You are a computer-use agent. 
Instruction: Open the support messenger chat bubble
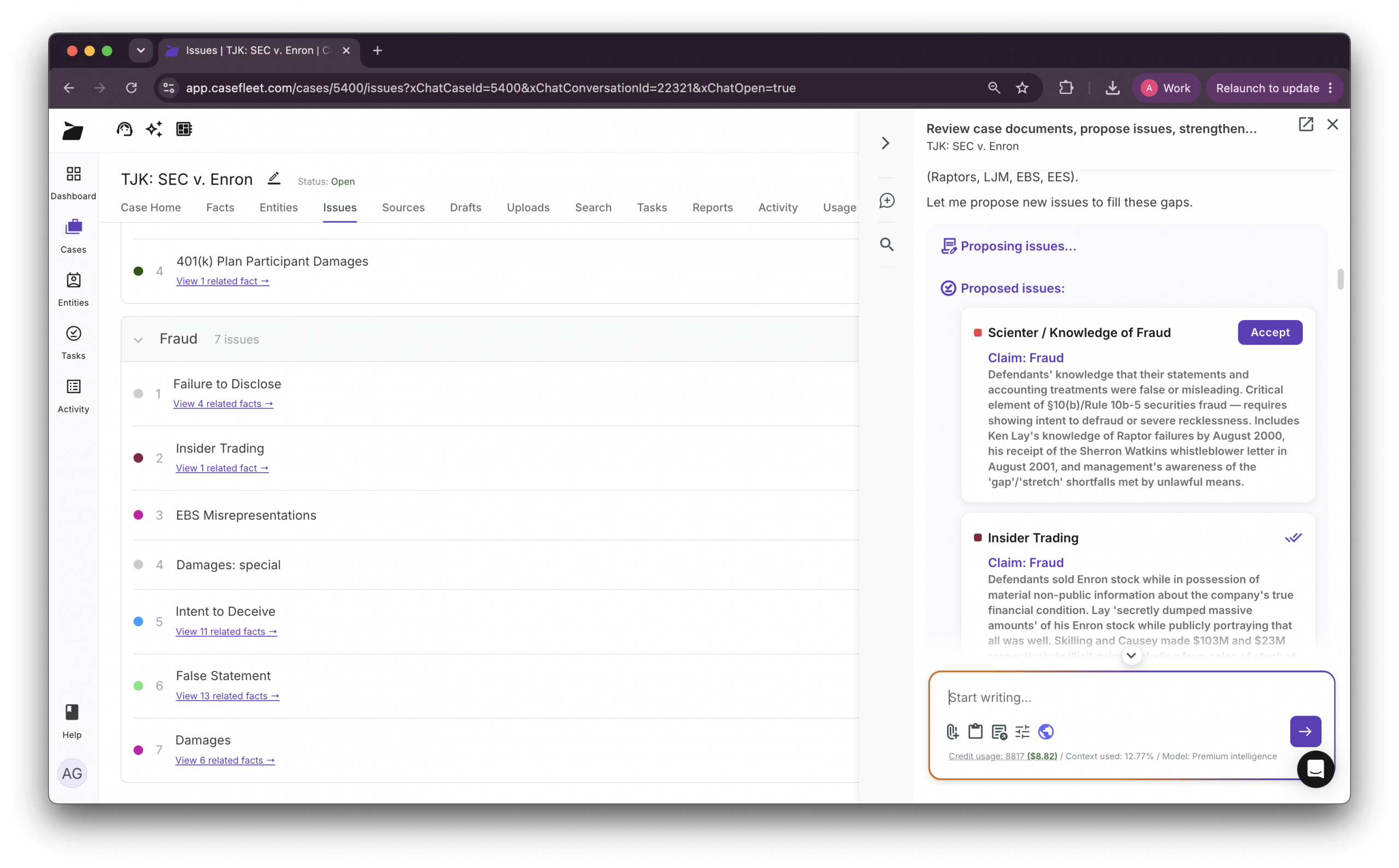[x=1316, y=769]
